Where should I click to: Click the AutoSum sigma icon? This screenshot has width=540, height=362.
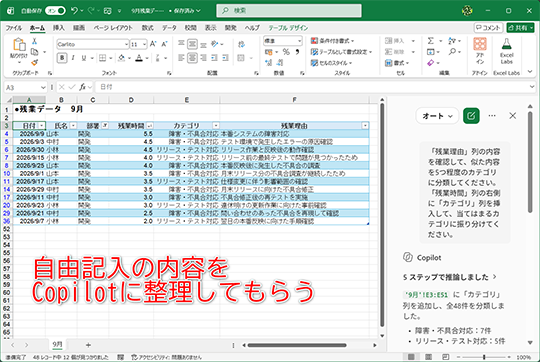pyautogui.click(x=430, y=41)
